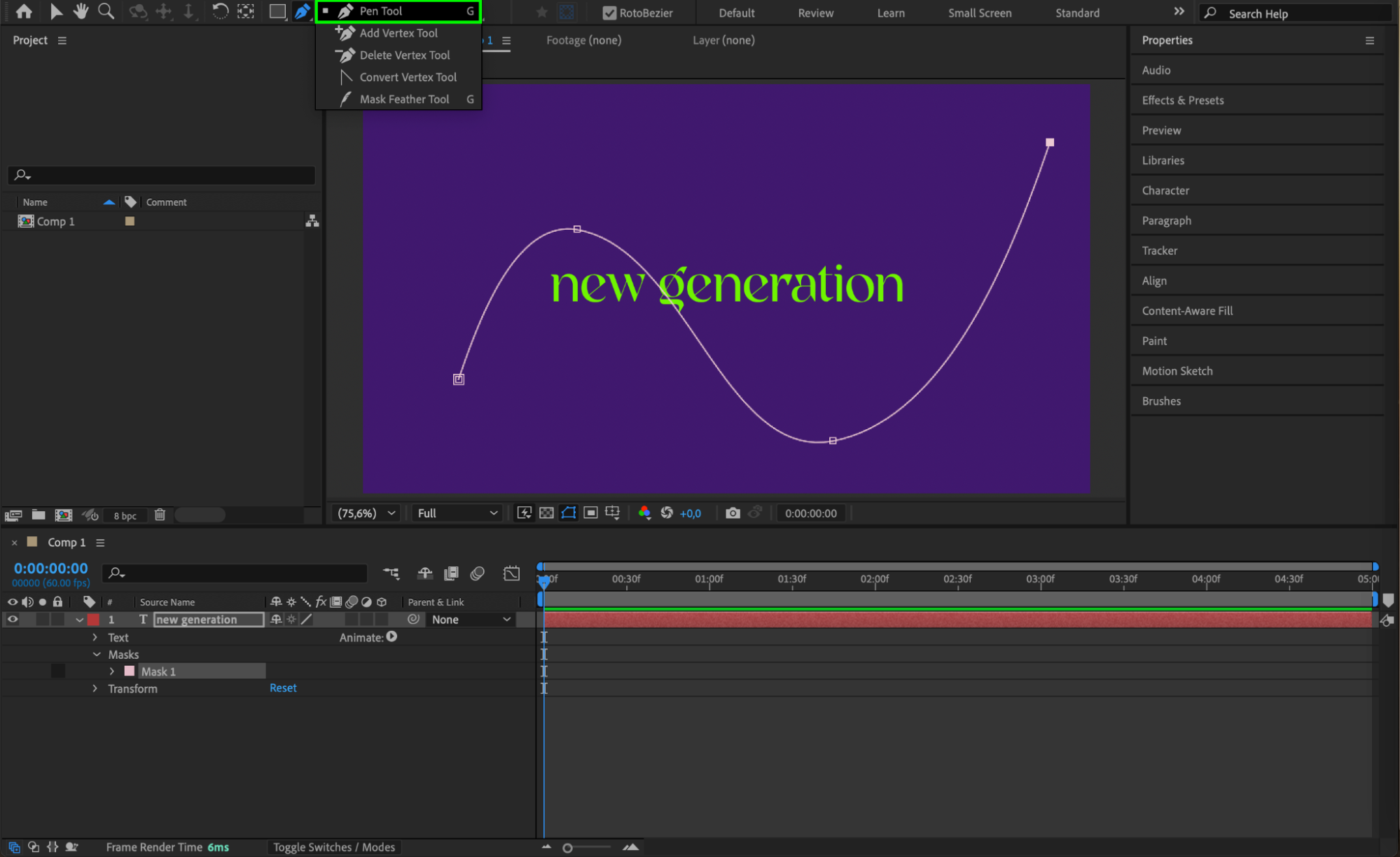Open the 75,6% magnification dropdown
The height and width of the screenshot is (857, 1400).
coord(366,513)
